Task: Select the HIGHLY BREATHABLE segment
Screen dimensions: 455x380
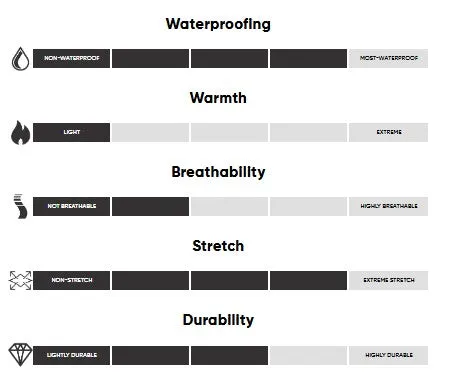Action: click(388, 206)
